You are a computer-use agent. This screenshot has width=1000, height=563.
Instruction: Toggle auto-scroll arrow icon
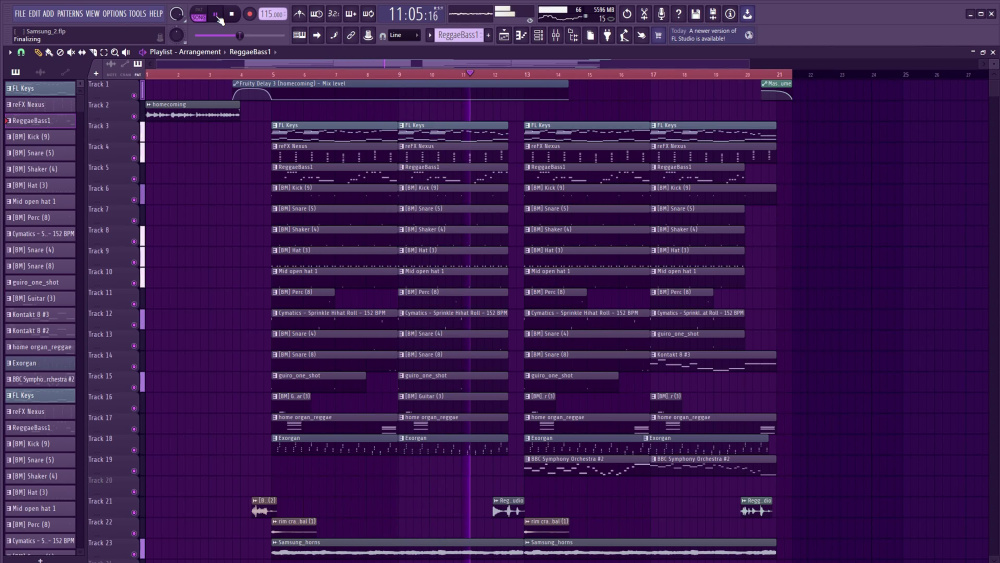(316, 36)
